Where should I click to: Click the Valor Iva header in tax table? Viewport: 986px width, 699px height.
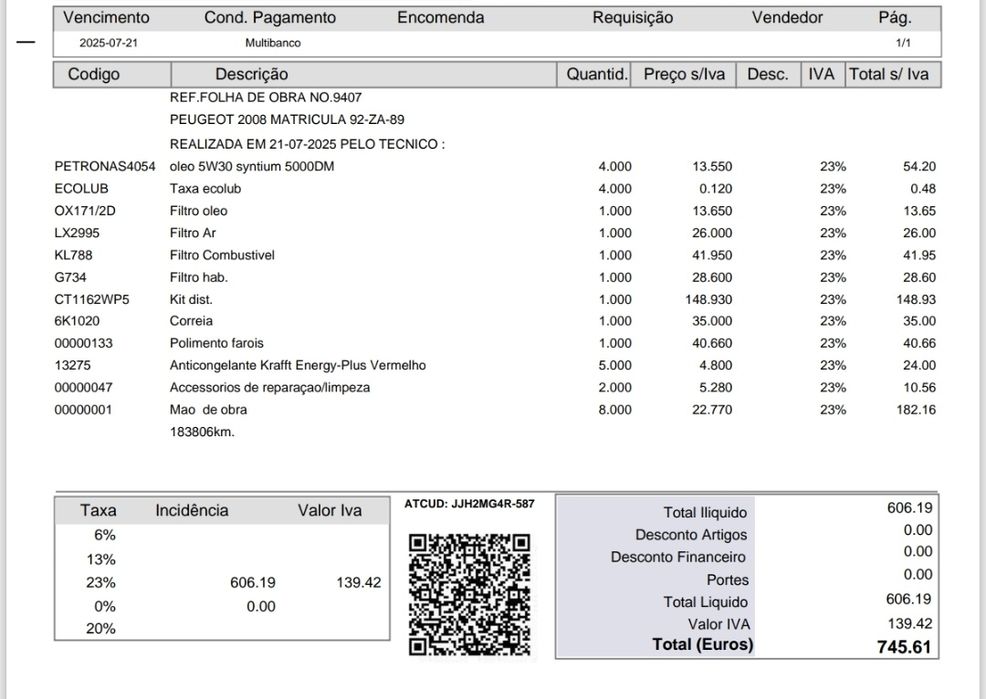330,510
